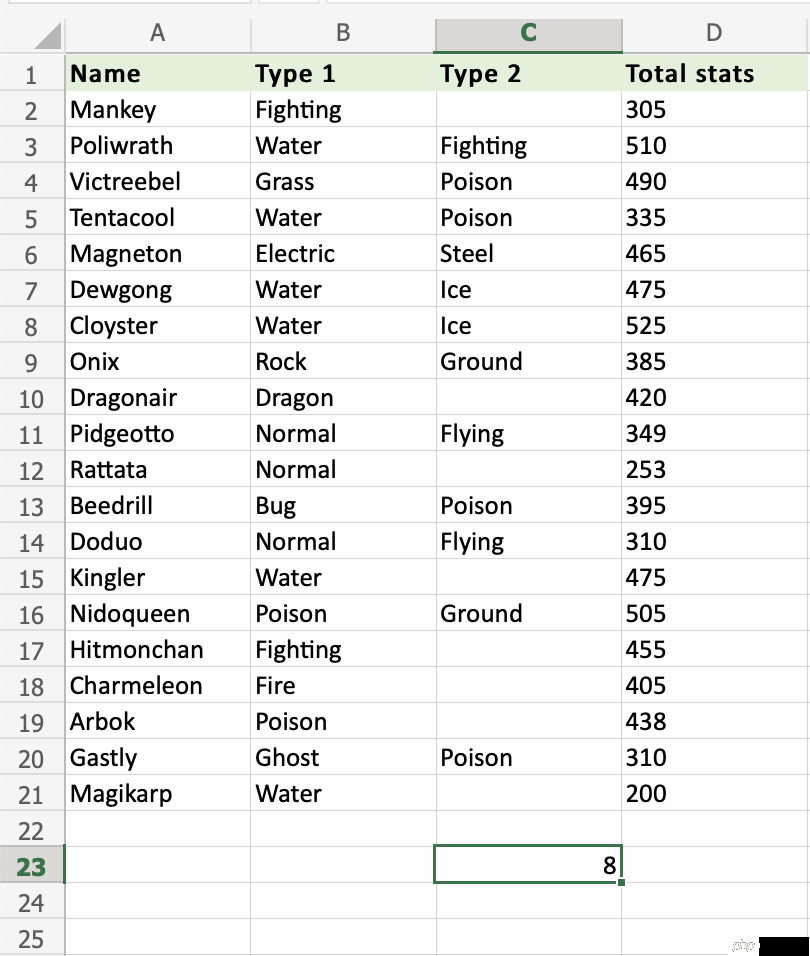
Task: Click the Name header cell
Action: point(158,73)
